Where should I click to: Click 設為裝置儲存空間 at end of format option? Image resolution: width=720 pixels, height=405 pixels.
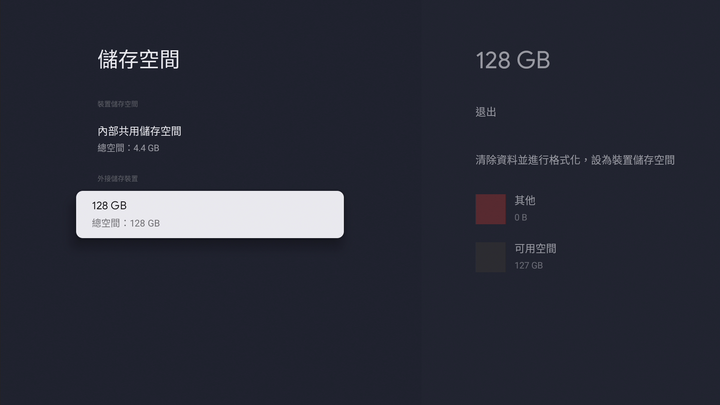[633, 160]
